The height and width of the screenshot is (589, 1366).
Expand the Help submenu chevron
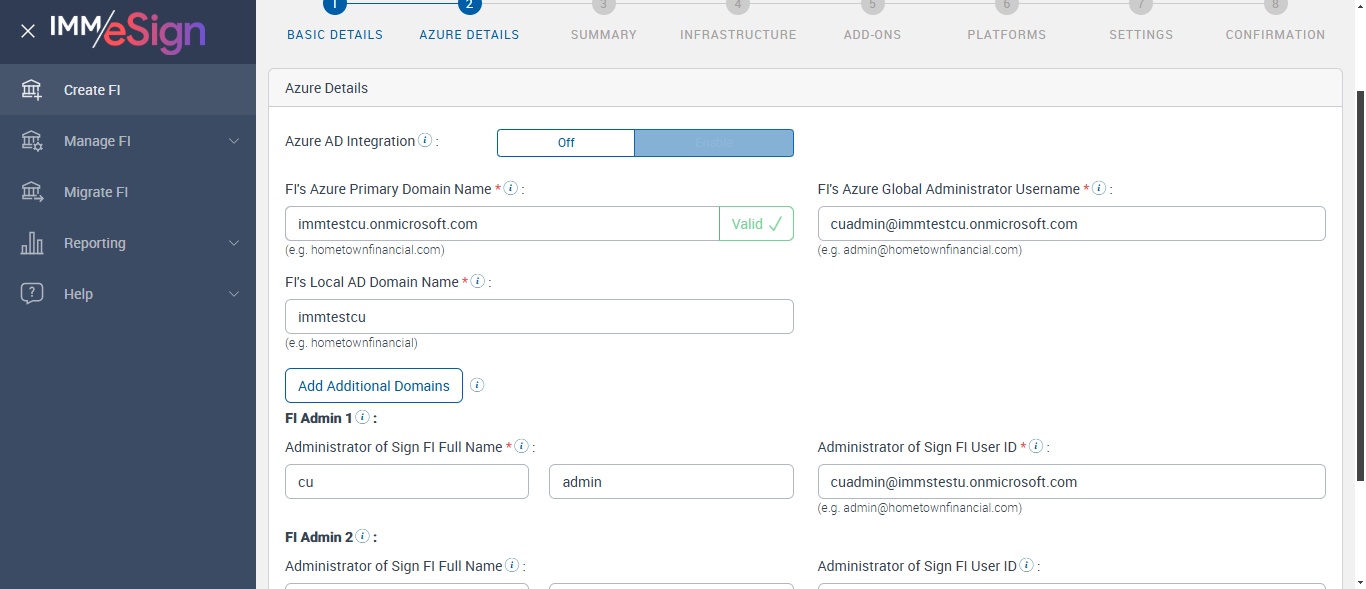[x=234, y=294]
